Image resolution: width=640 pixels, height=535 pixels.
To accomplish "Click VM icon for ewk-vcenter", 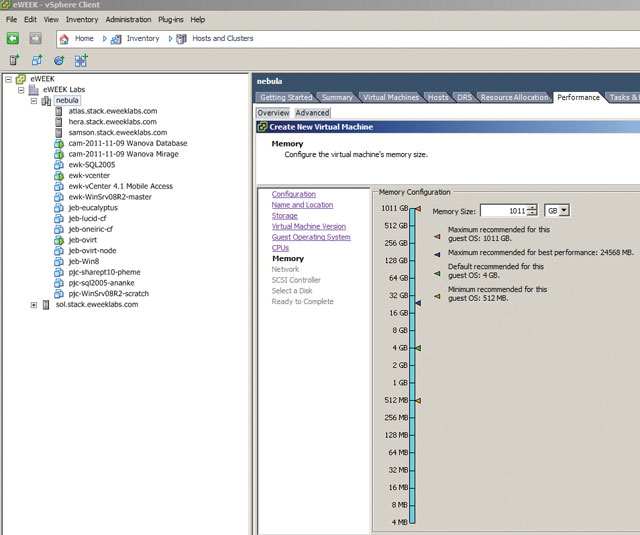I will pos(59,175).
